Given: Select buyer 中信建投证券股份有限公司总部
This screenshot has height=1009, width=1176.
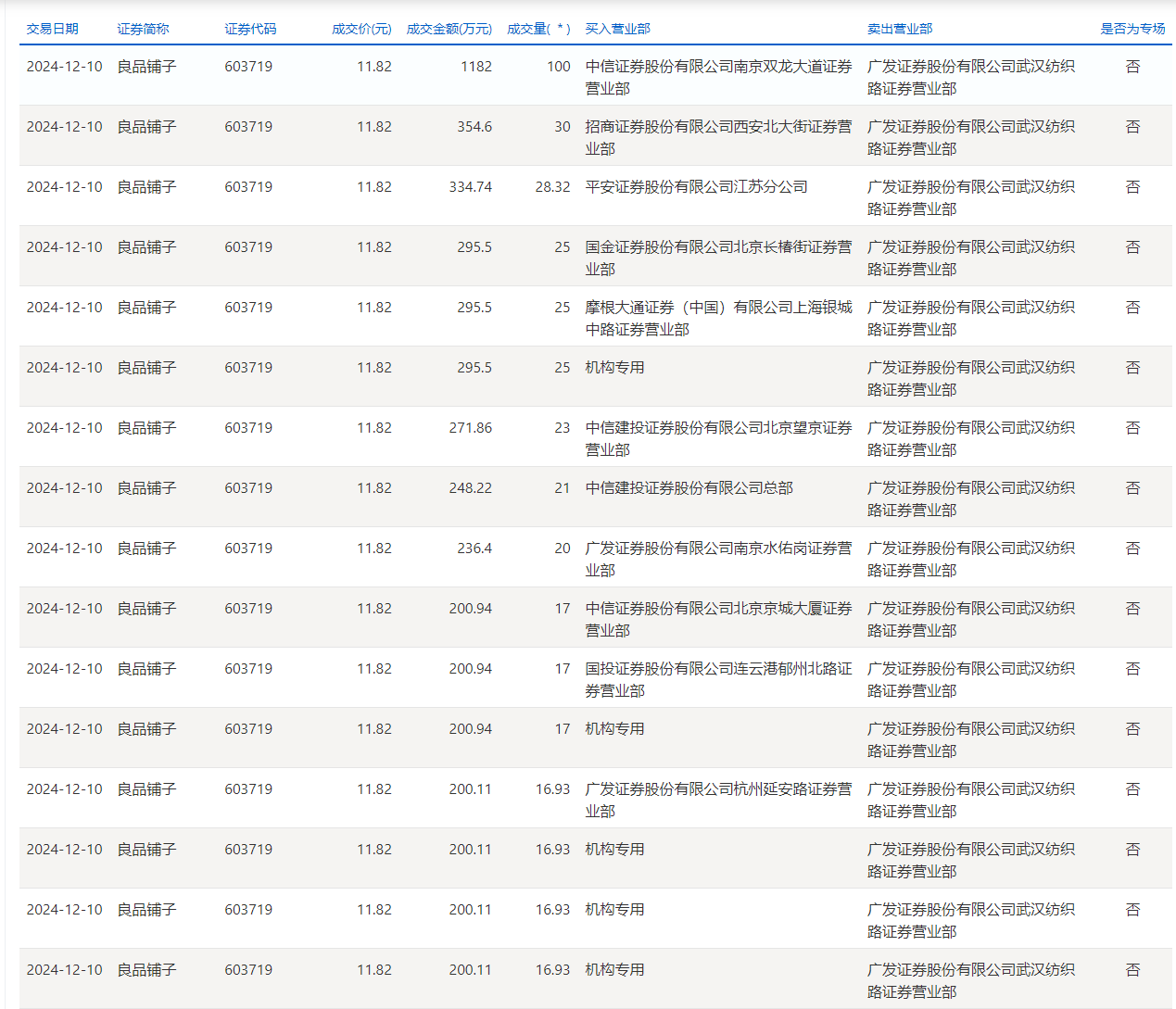Looking at the screenshot, I should click(689, 488).
